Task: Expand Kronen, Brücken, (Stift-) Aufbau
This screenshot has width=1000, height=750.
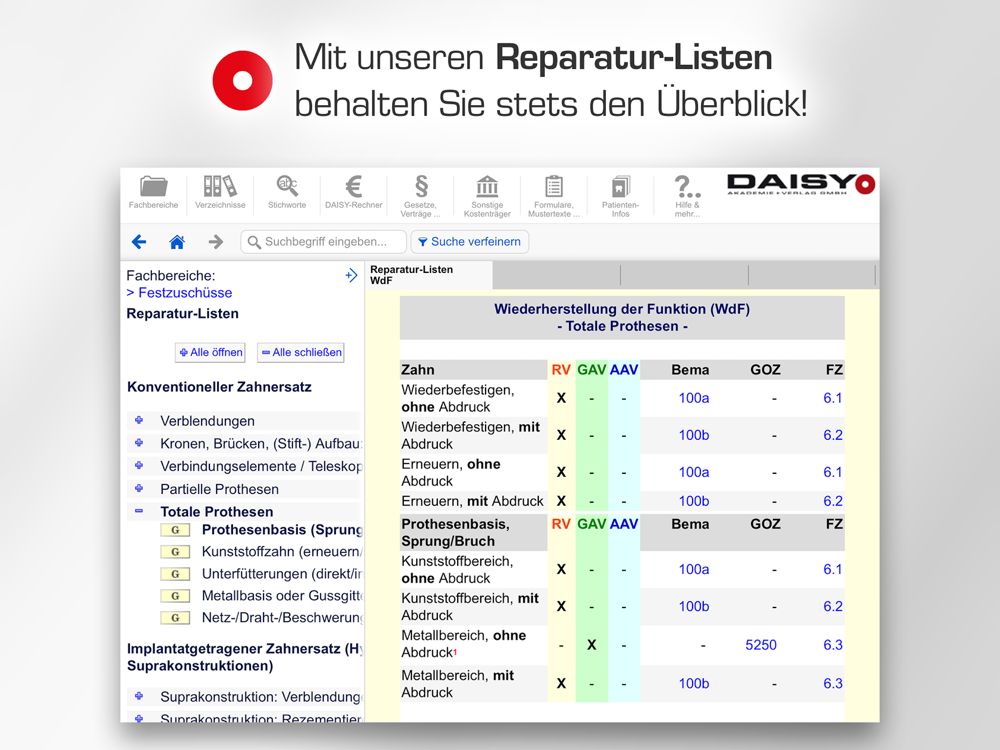Action: tap(139, 443)
